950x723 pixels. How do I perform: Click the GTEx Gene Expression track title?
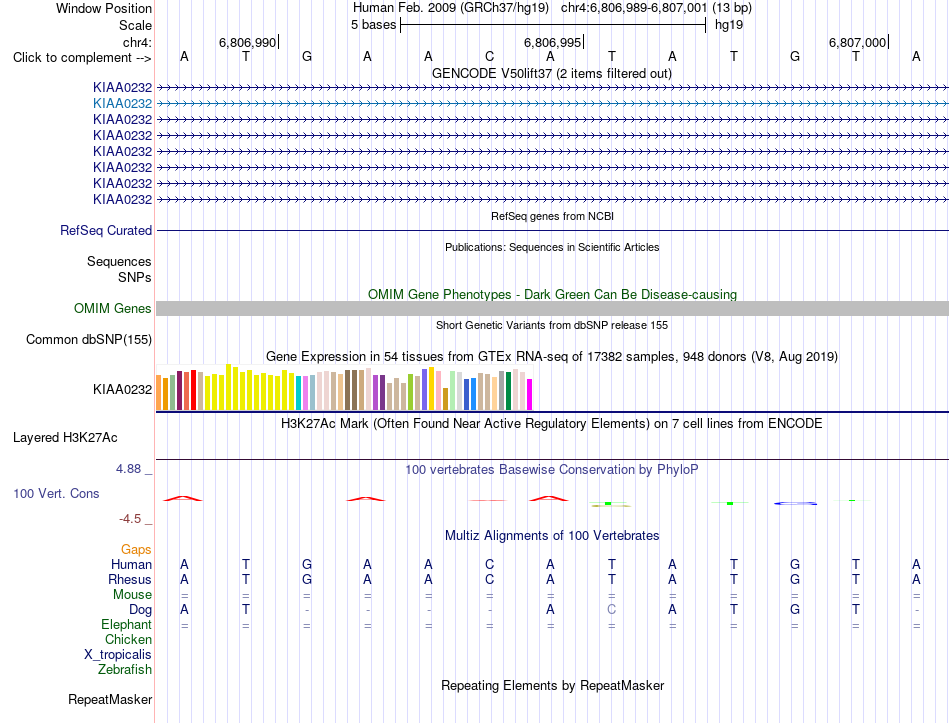(552, 356)
